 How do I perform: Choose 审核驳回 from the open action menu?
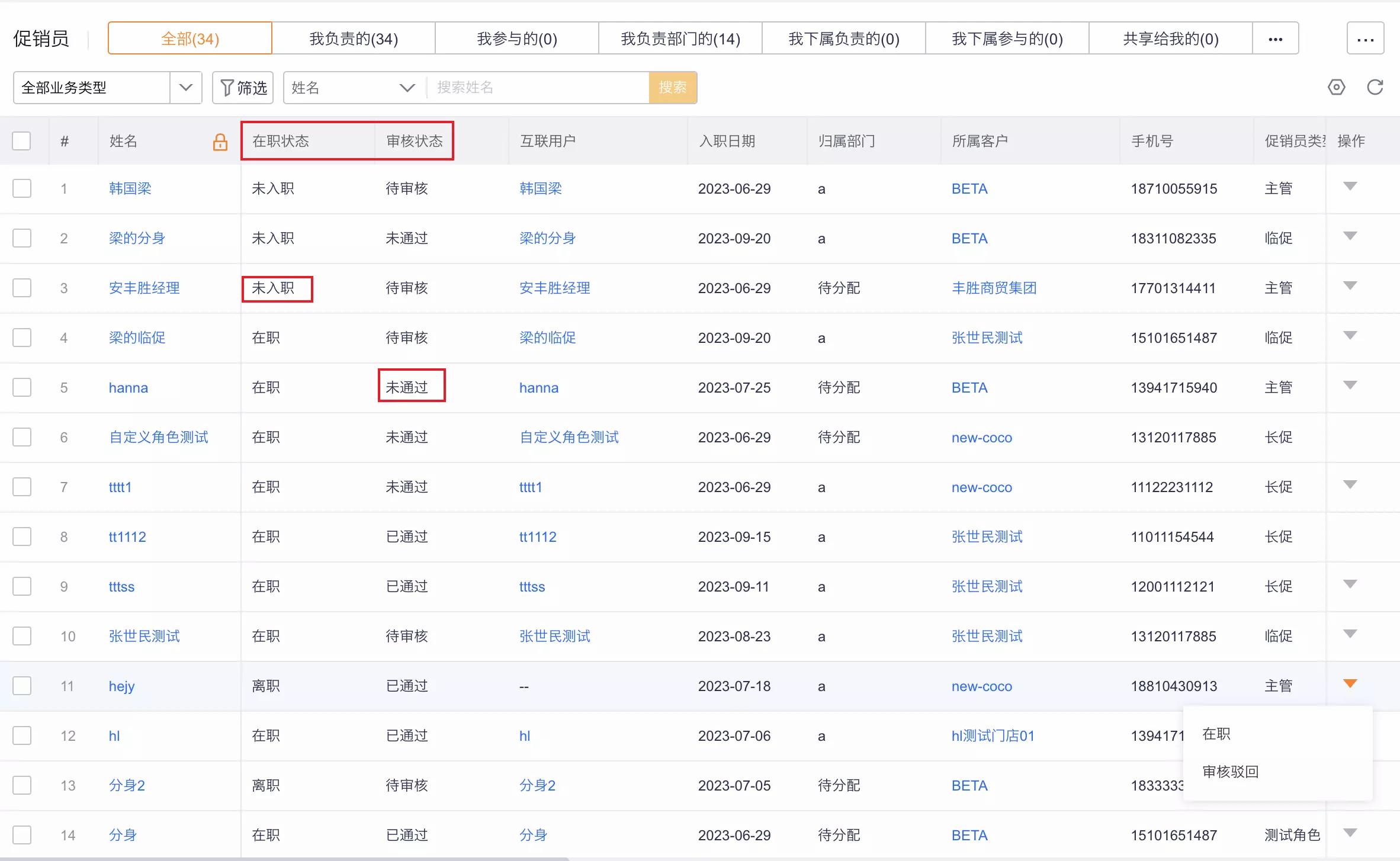tap(1230, 772)
